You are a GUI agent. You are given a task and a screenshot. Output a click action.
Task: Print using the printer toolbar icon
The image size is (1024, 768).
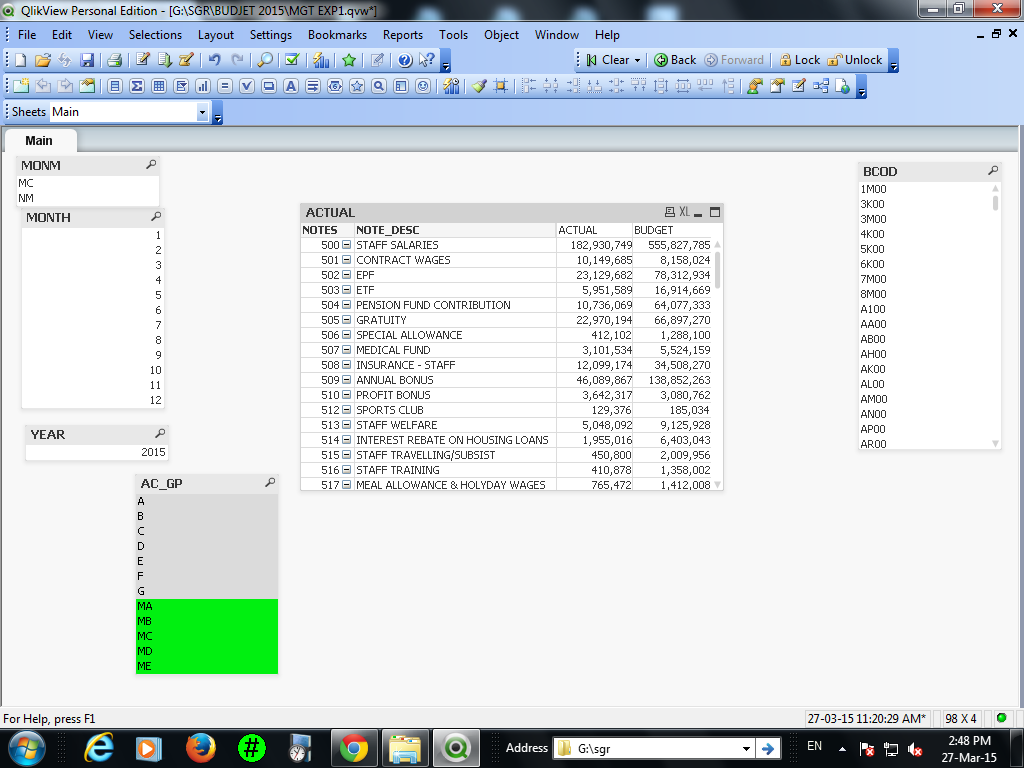click(114, 60)
